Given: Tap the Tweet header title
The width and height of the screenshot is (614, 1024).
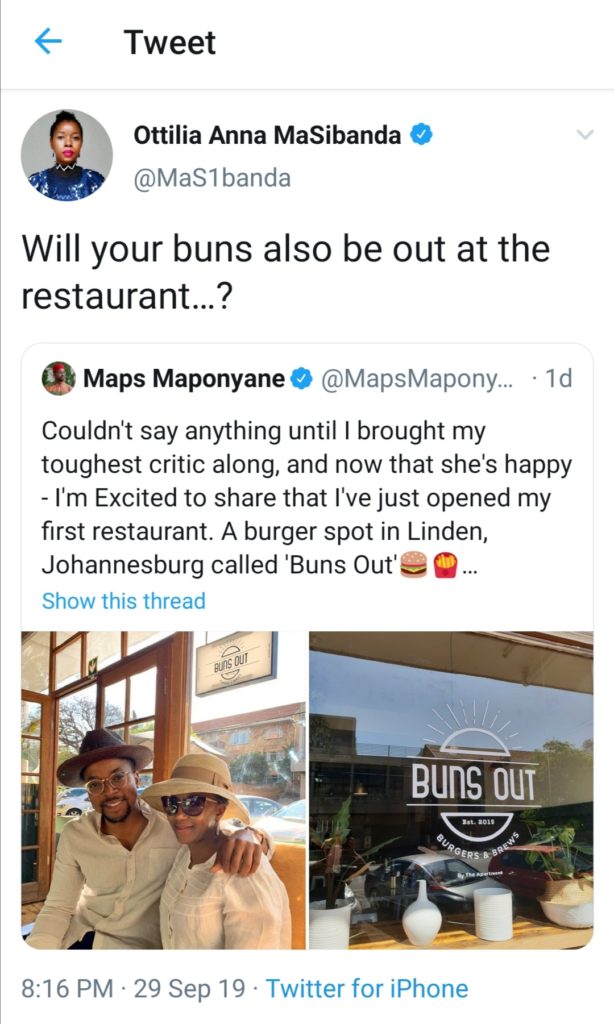Looking at the screenshot, I should [170, 42].
